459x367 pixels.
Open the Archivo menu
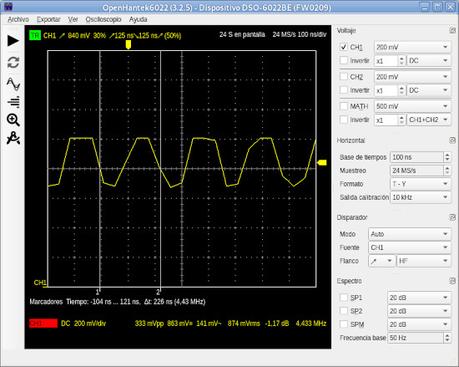(x=18, y=19)
